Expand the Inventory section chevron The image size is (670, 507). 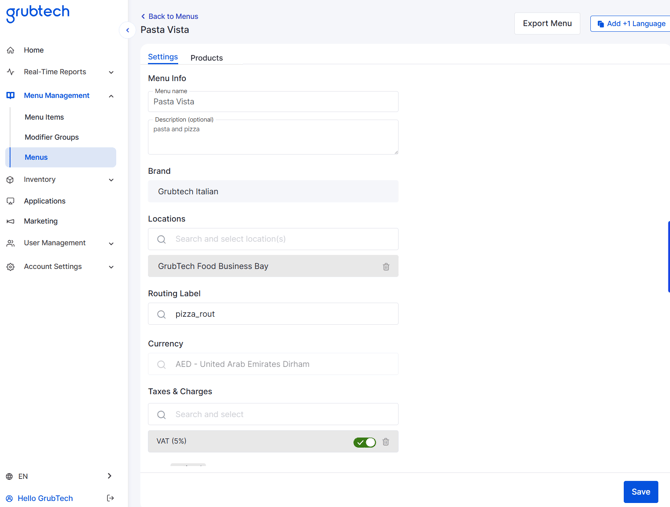click(x=111, y=180)
